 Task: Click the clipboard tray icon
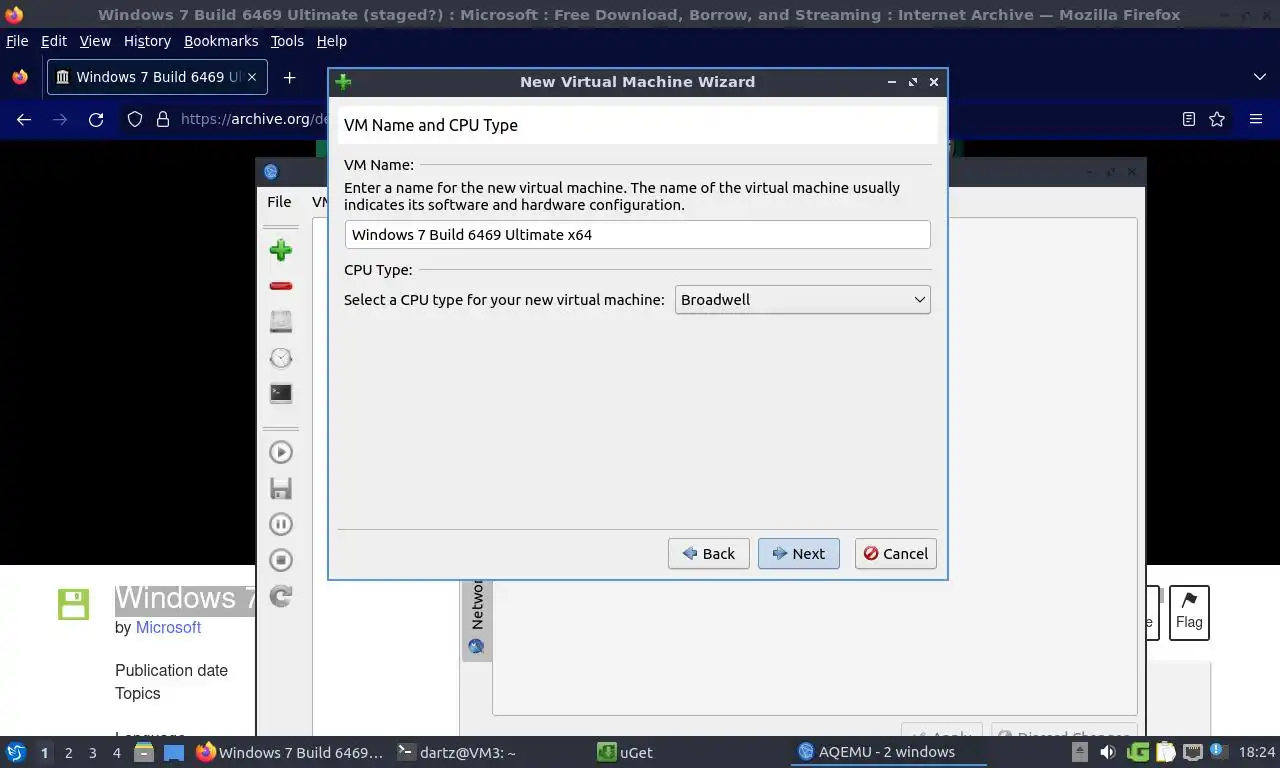(x=1165, y=752)
